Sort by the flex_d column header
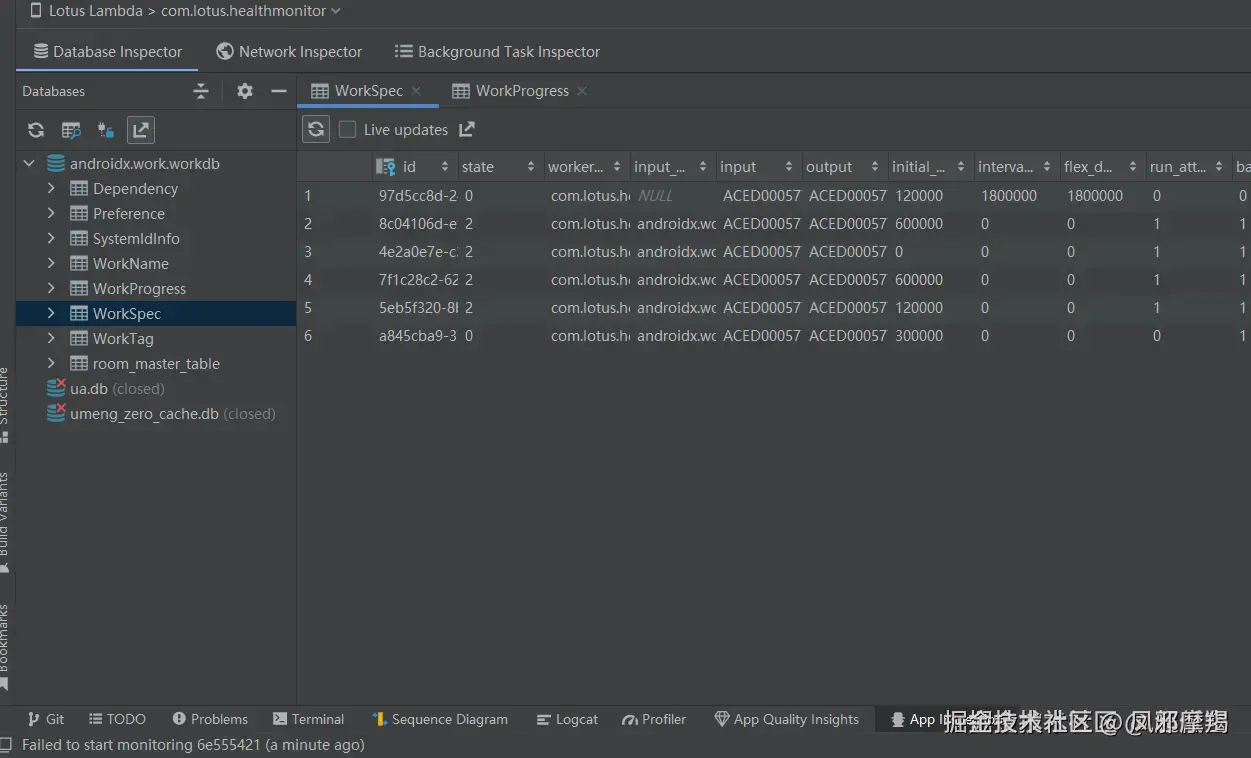The width and height of the screenshot is (1251, 758). coord(1103,167)
